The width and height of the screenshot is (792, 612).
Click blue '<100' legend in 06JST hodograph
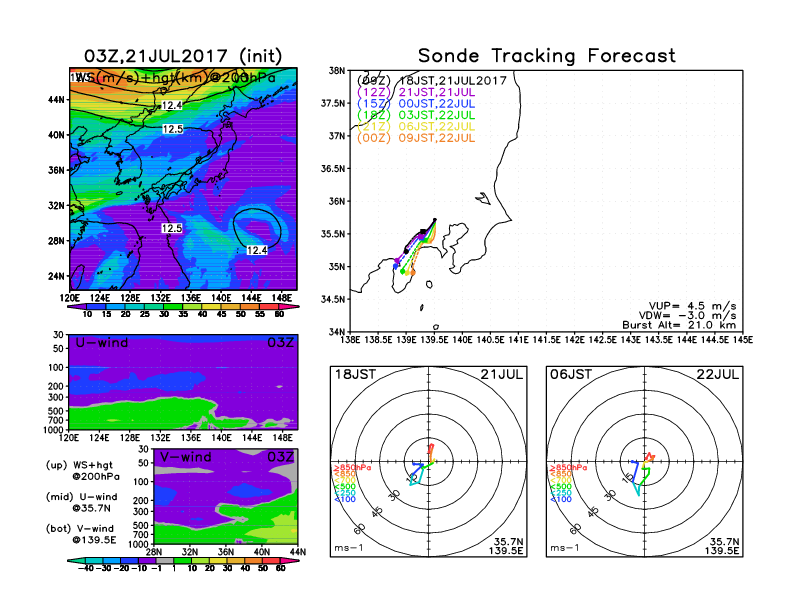click(561, 499)
